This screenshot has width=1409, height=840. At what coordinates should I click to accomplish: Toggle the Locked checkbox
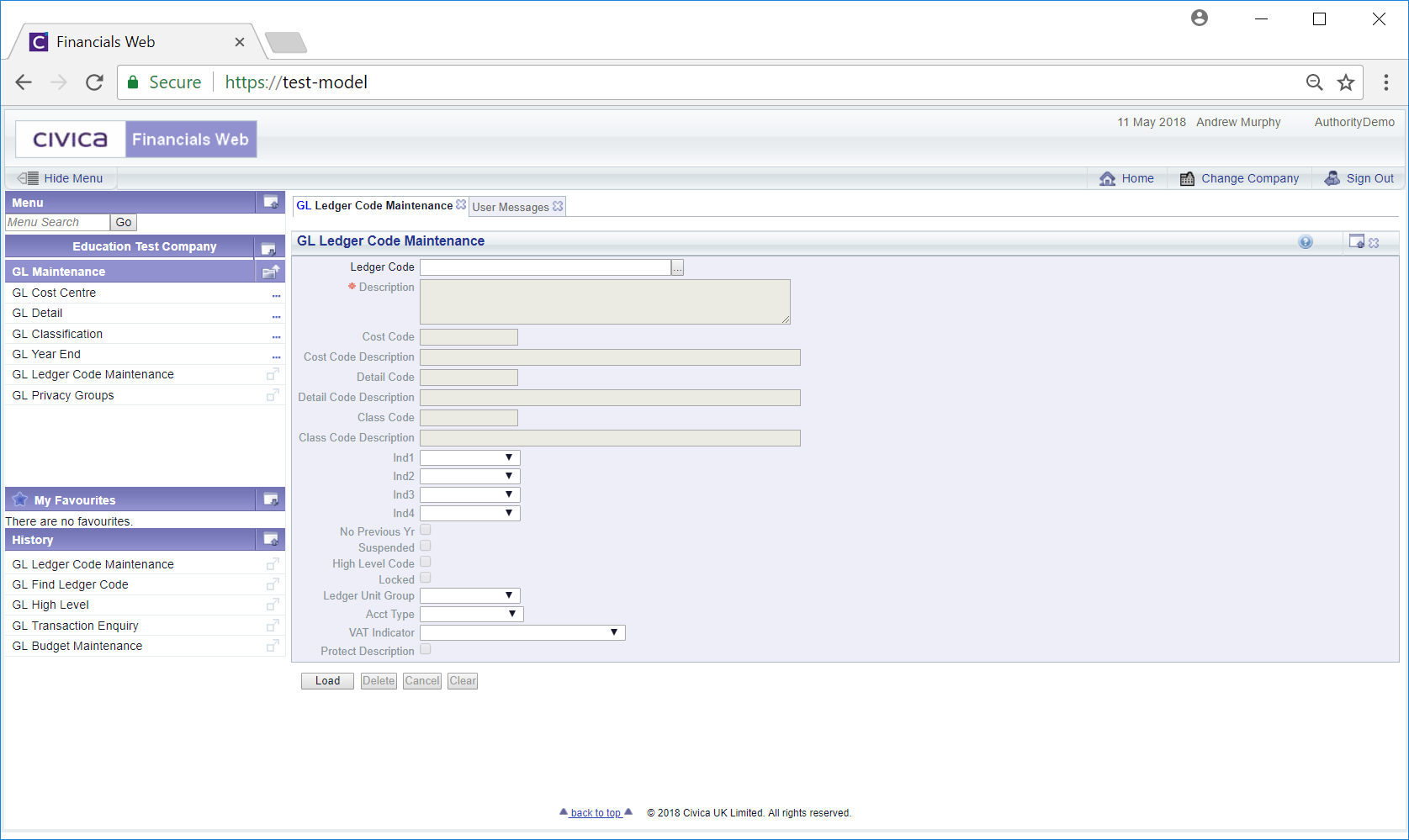(426, 578)
